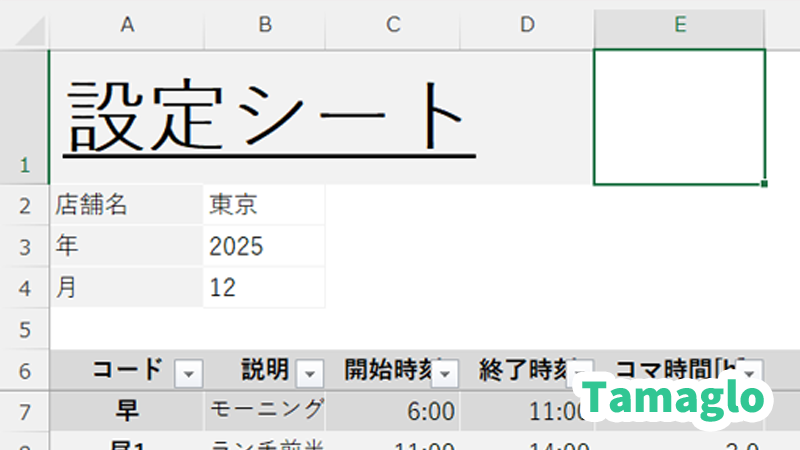Click the Tamaglo logo watermark
Screen dimensions: 800x450
pyautogui.click(x=678, y=398)
